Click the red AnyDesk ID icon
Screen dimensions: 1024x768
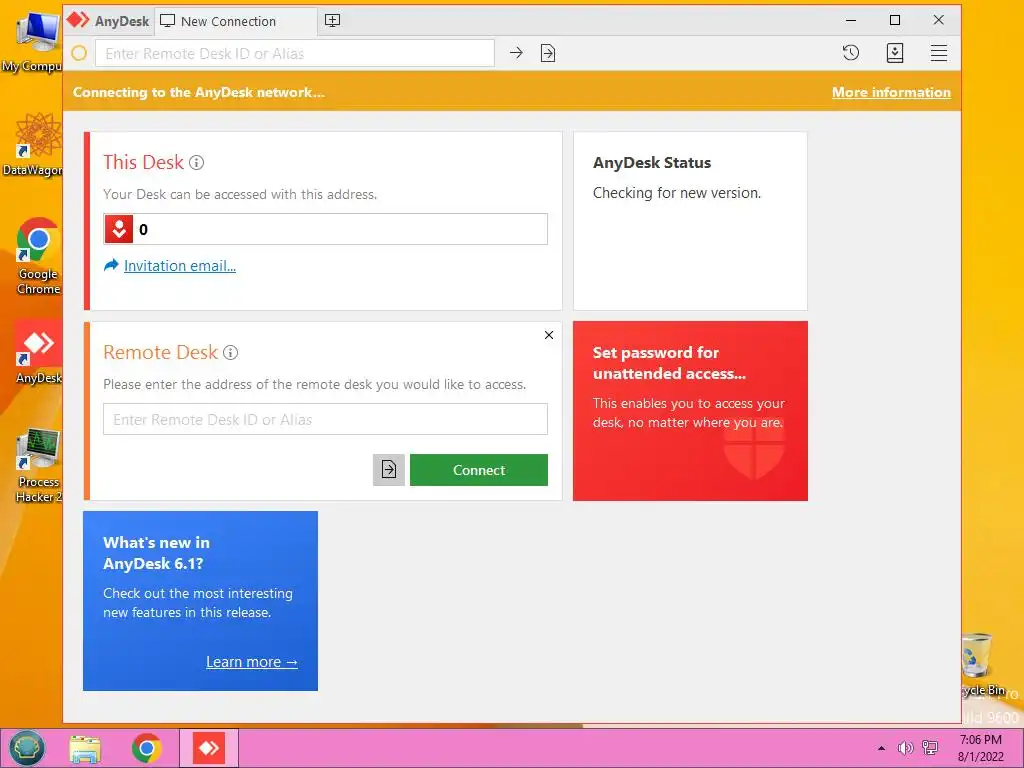(x=119, y=229)
